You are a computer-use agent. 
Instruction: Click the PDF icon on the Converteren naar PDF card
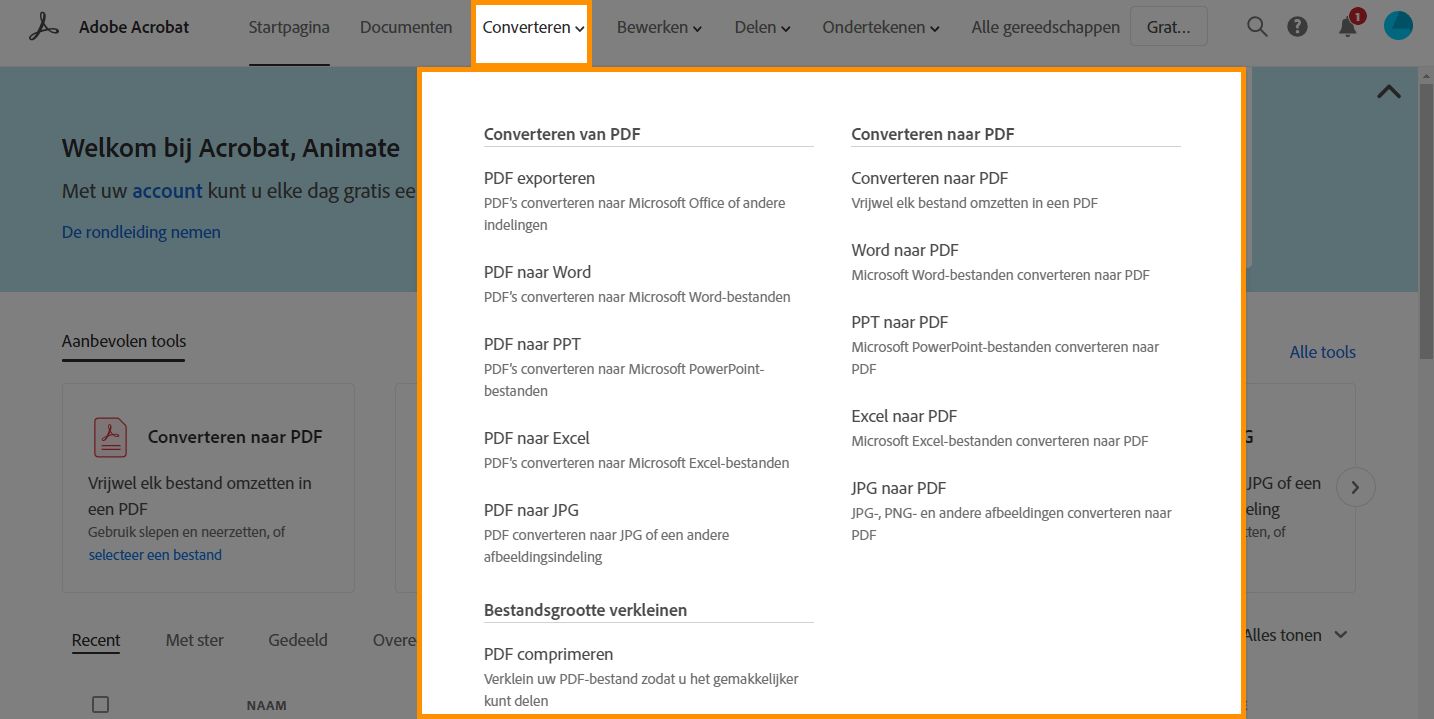click(110, 437)
